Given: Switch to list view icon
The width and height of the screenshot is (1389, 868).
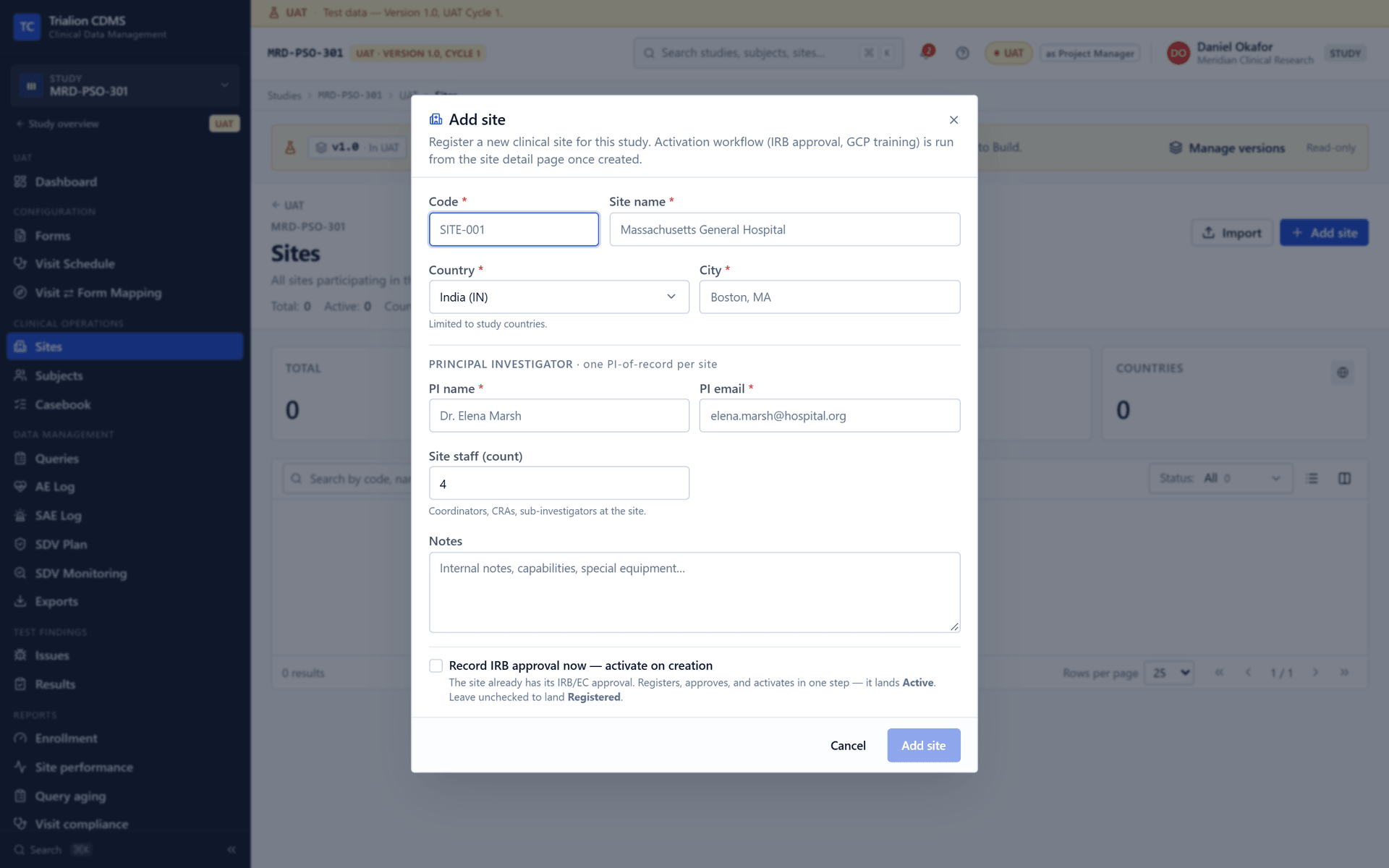Looking at the screenshot, I should pos(1312,478).
